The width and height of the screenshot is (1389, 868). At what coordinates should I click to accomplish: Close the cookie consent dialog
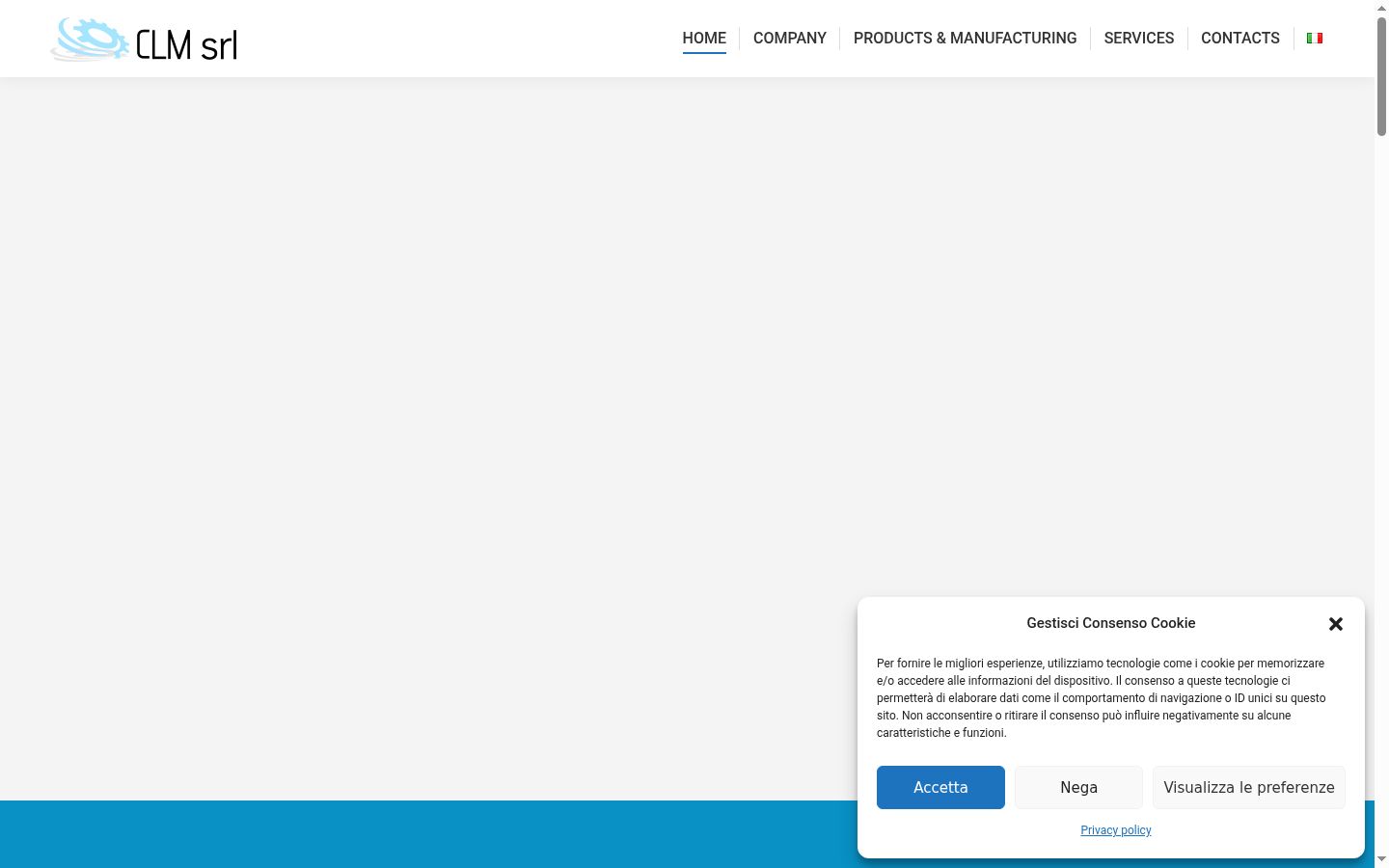pyautogui.click(x=1336, y=624)
